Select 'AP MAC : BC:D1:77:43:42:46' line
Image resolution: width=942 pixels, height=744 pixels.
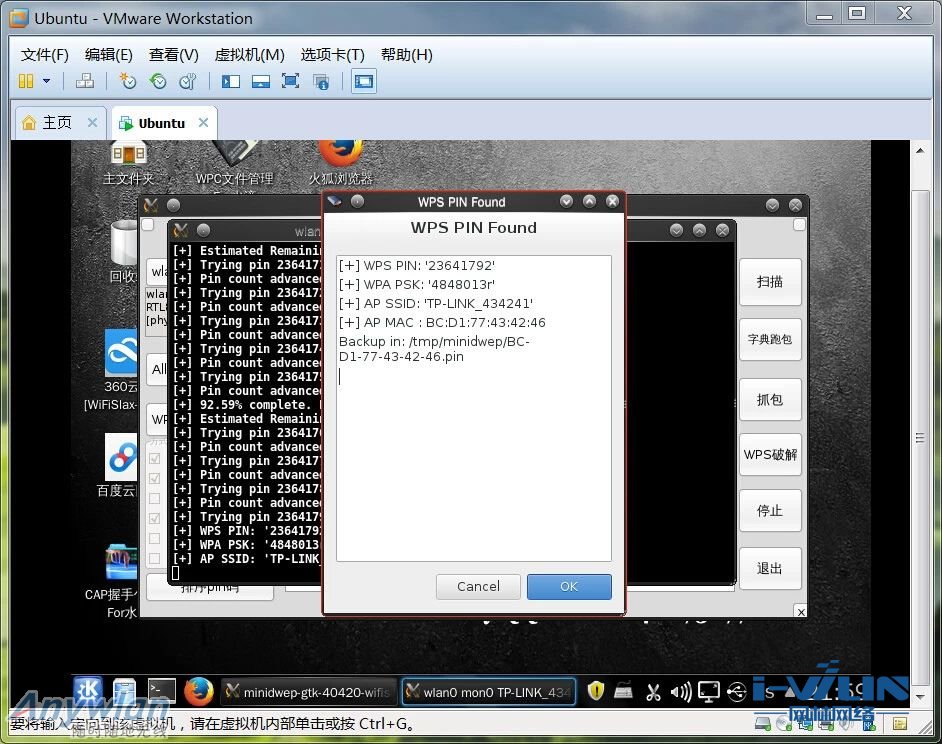442,322
